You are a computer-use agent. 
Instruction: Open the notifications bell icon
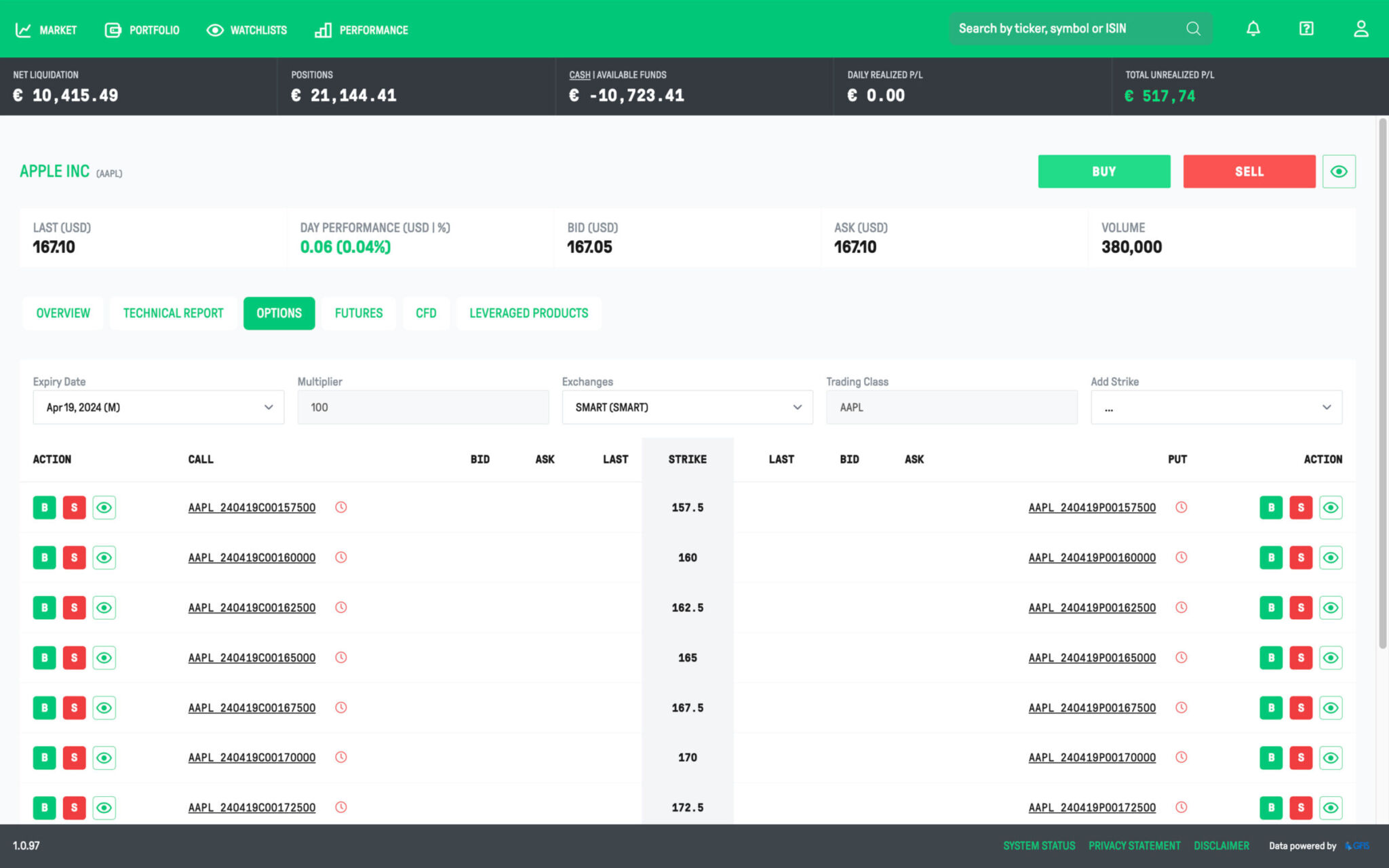[x=1253, y=28]
